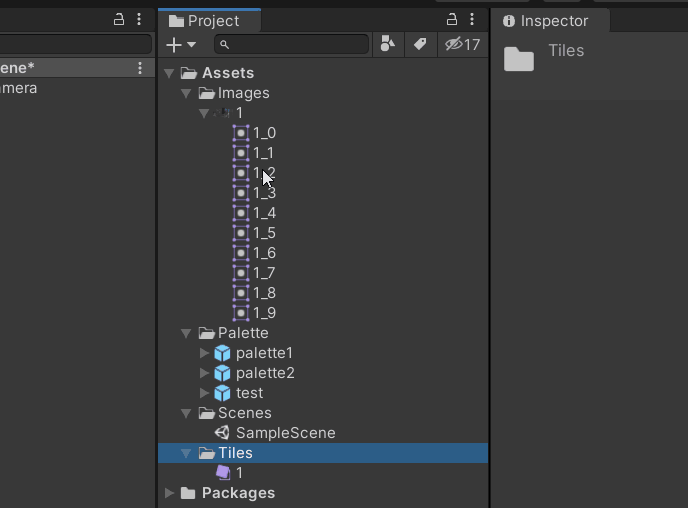The width and height of the screenshot is (688, 508).
Task: Expand the Packages folder
Action: point(169,493)
